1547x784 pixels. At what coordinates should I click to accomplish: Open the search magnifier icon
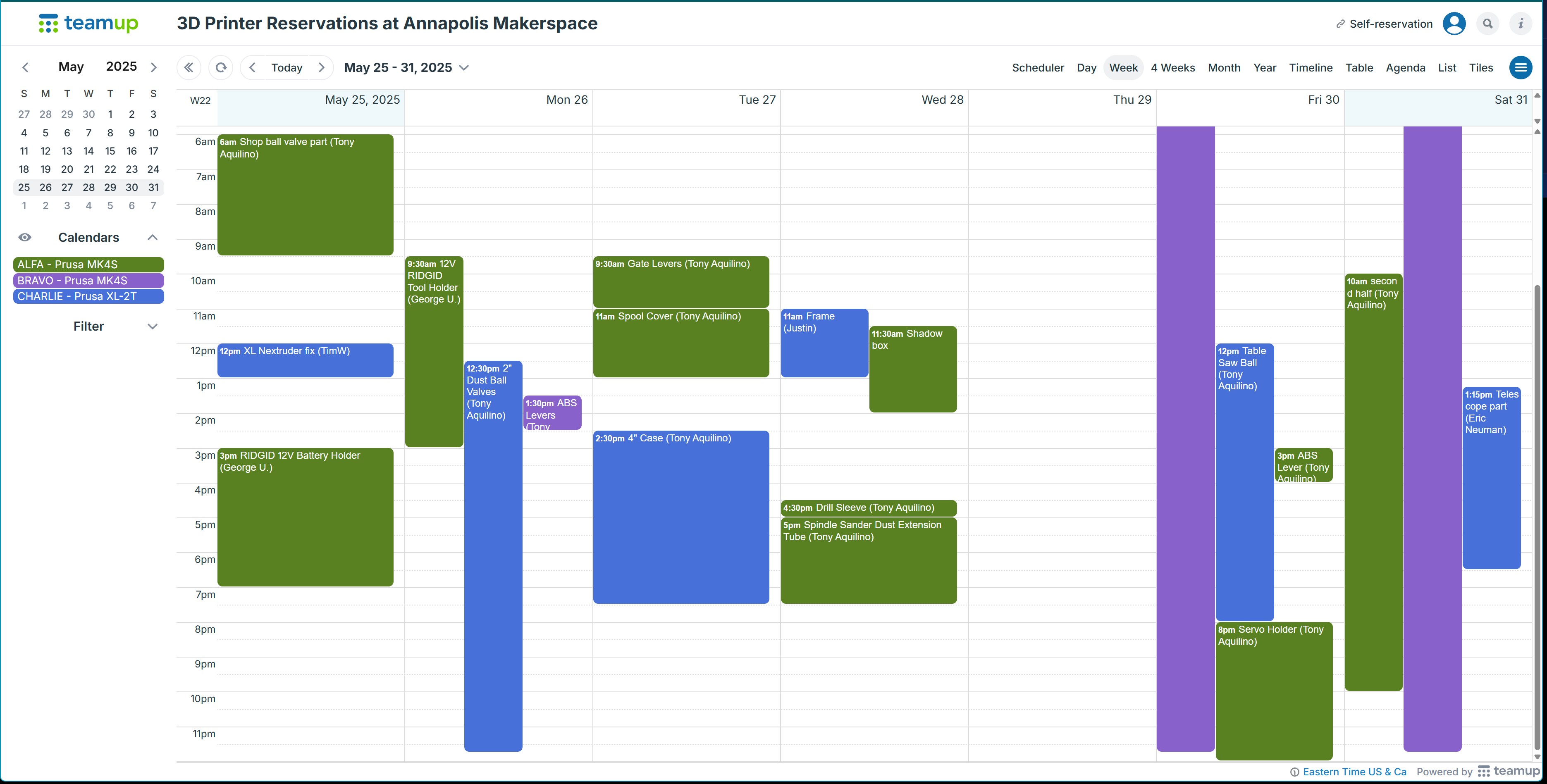point(1487,24)
